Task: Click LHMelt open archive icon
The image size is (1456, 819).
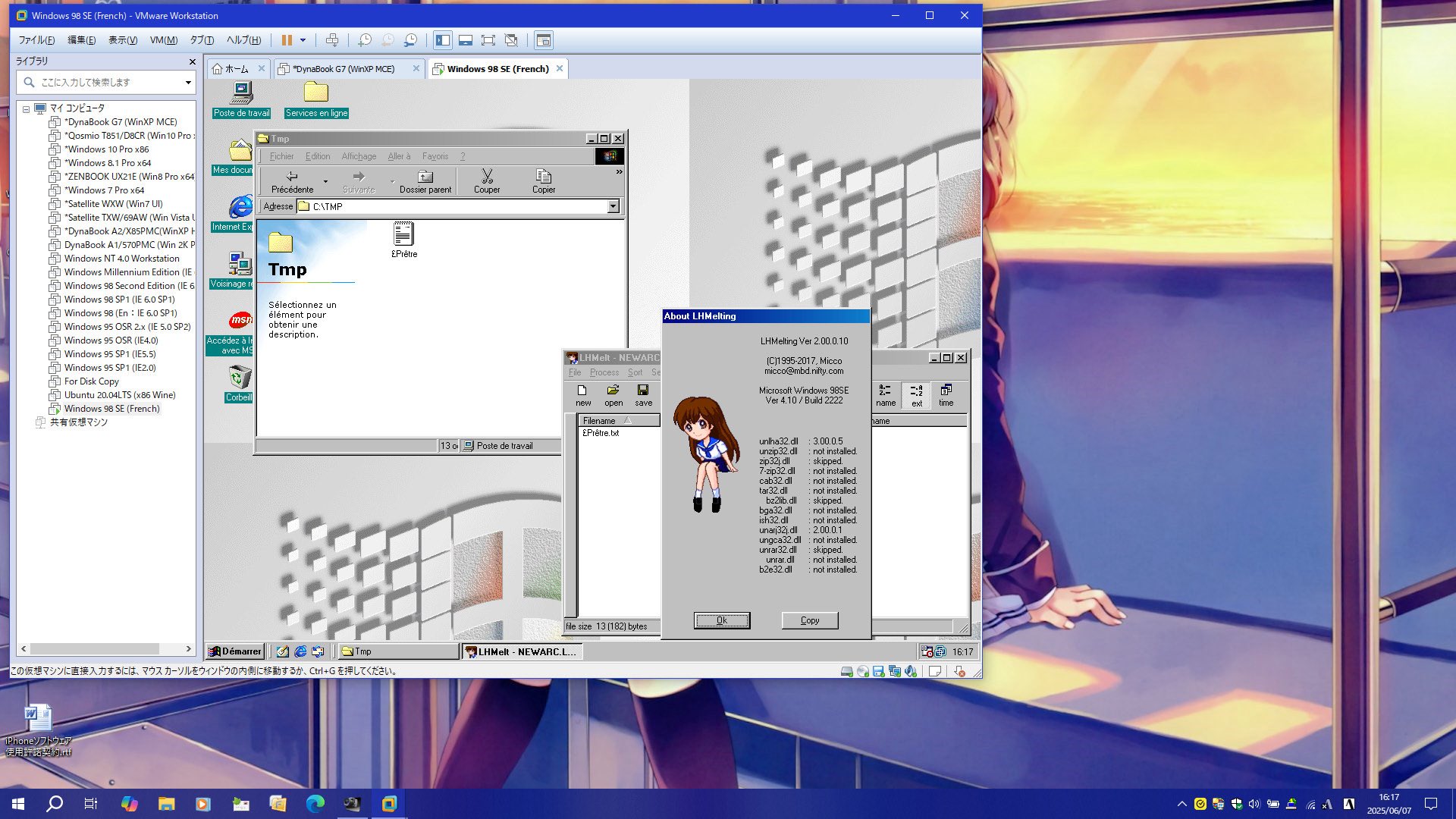Action: [x=613, y=394]
